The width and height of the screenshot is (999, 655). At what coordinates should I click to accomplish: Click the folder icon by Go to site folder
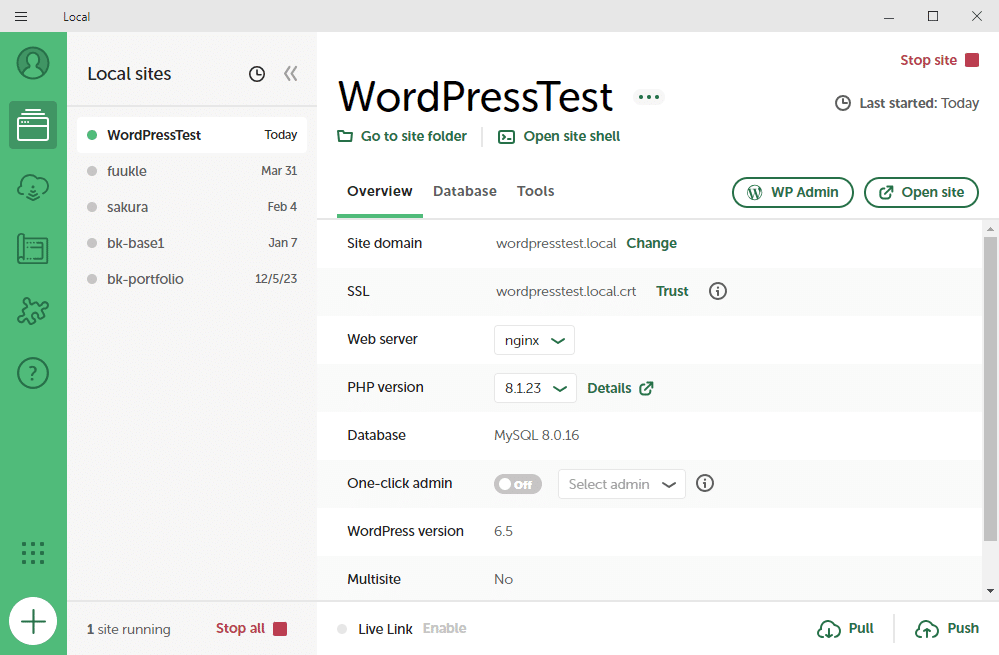click(x=345, y=136)
